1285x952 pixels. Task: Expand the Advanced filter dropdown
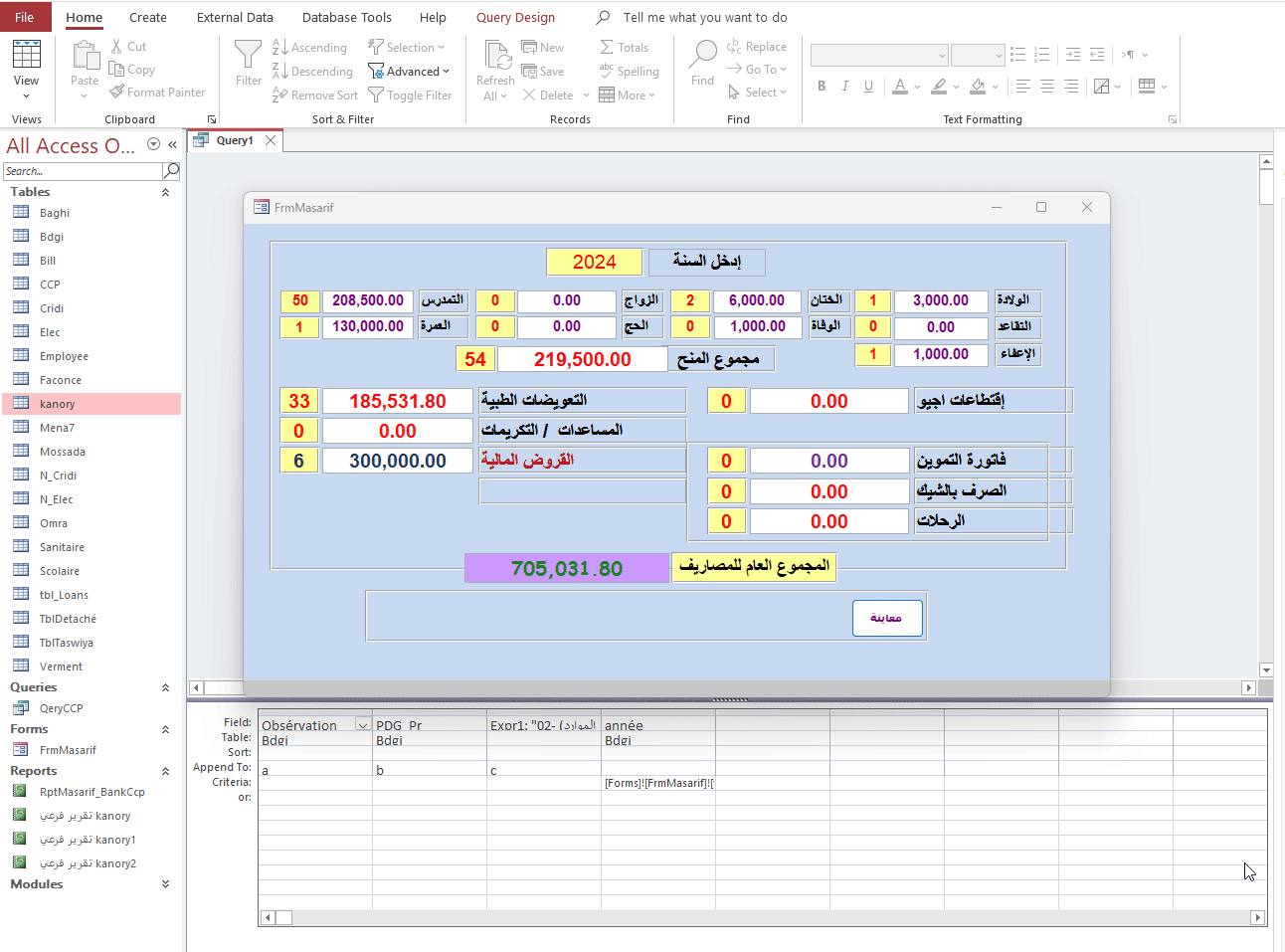(409, 72)
